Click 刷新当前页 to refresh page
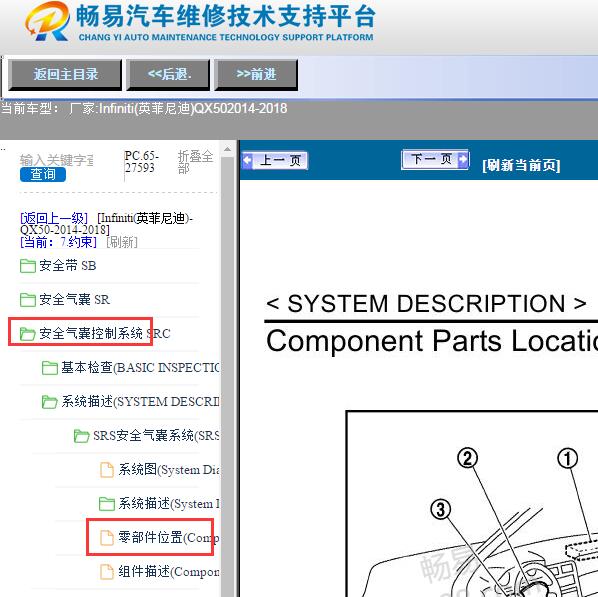598x597 pixels. pos(521,166)
